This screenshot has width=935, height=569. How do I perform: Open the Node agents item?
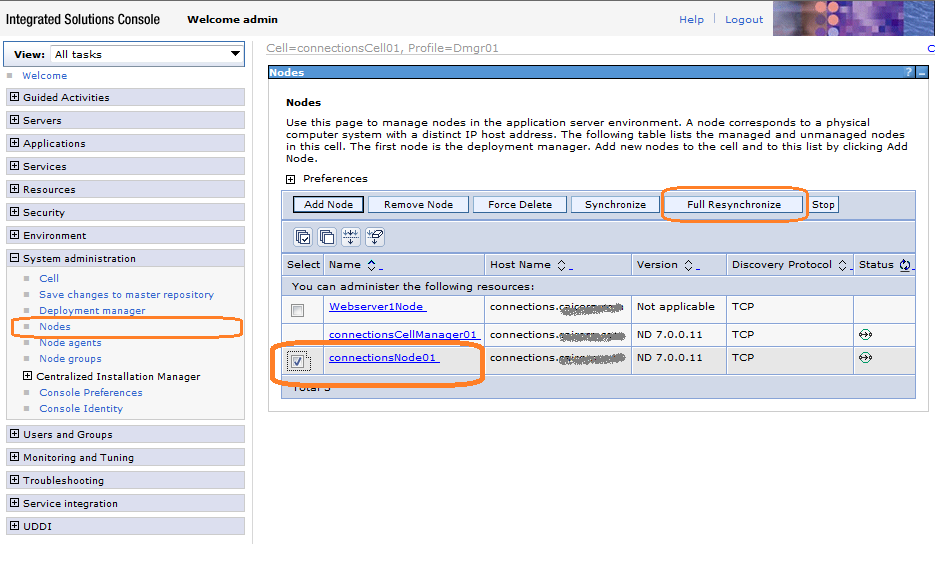click(x=70, y=343)
